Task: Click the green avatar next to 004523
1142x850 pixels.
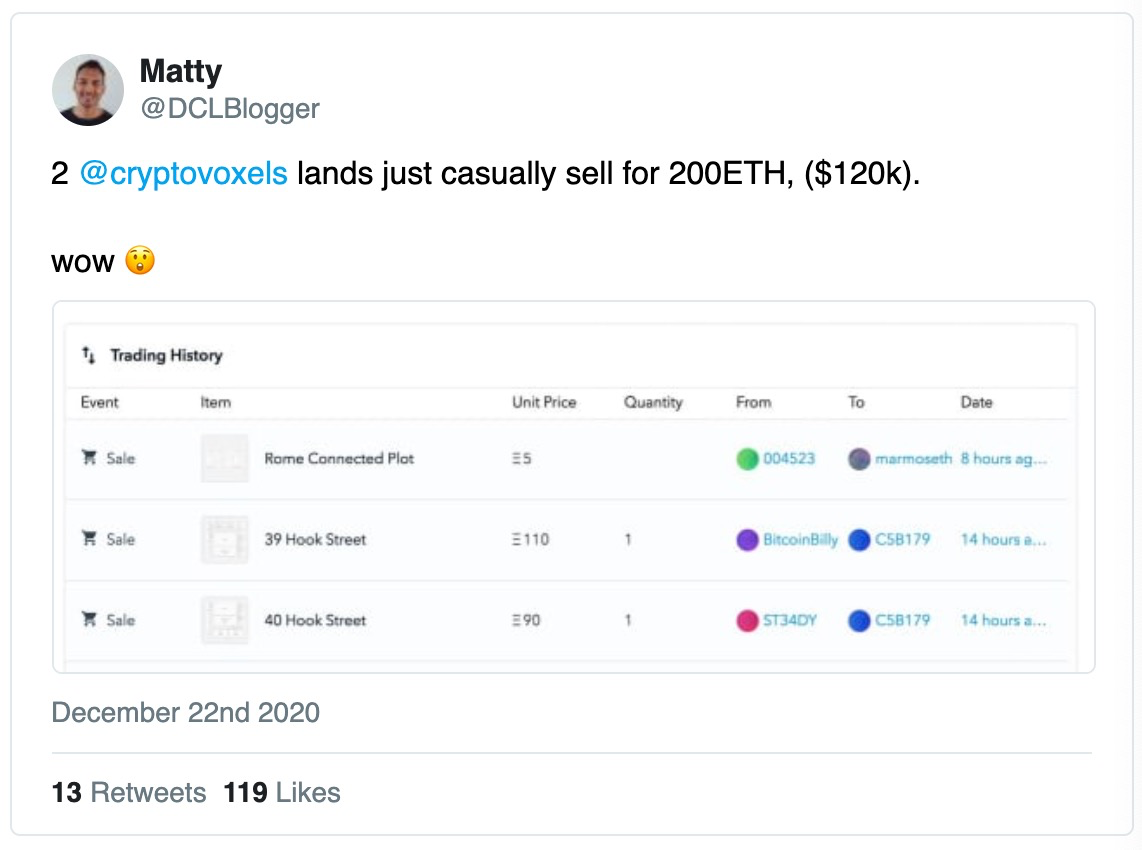Action: coord(747,459)
